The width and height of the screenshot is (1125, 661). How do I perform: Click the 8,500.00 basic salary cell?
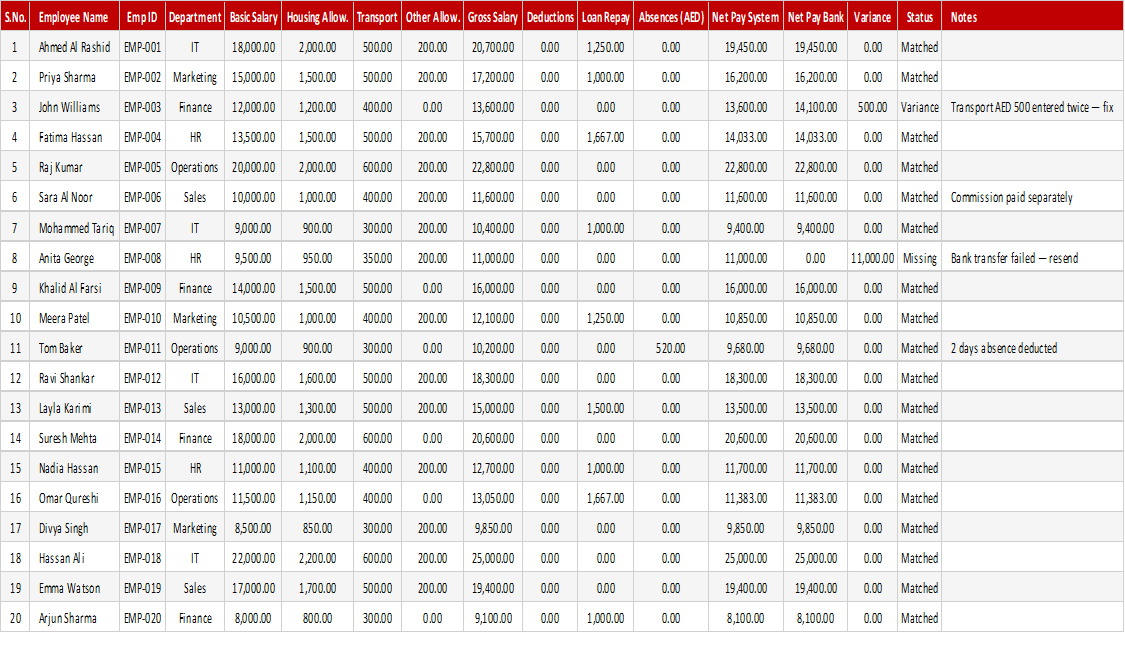[253, 528]
